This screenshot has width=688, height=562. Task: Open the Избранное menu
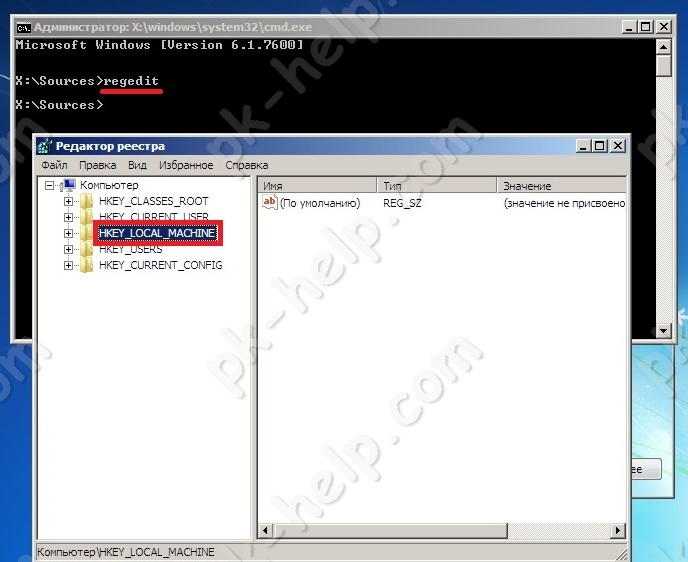tap(186, 165)
